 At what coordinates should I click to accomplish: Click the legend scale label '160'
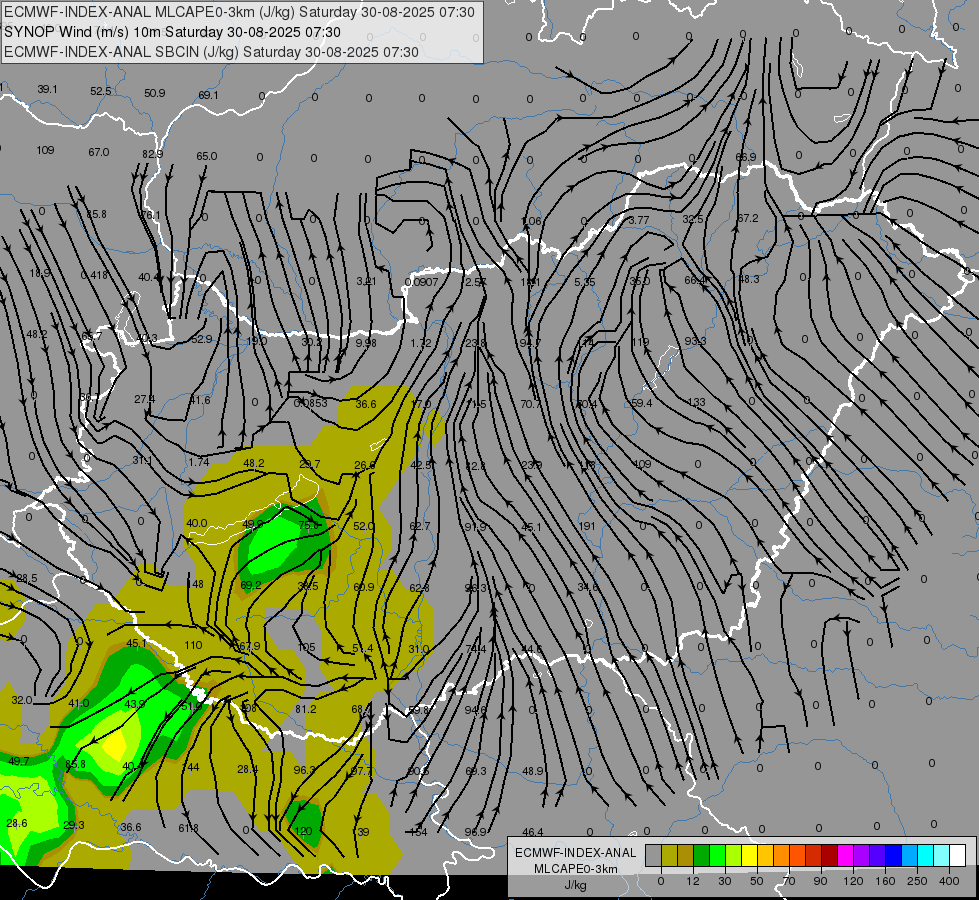pos(885,881)
